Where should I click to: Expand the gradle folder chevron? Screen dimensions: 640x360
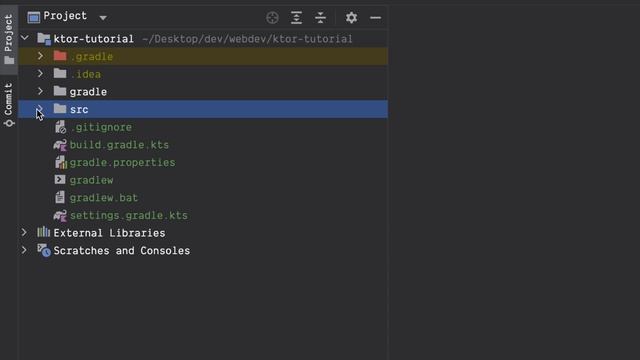(x=40, y=91)
